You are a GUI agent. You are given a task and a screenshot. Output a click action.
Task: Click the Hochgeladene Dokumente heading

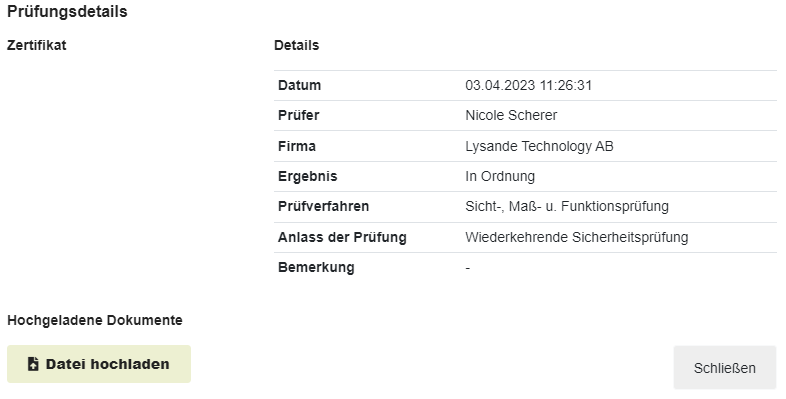click(95, 320)
